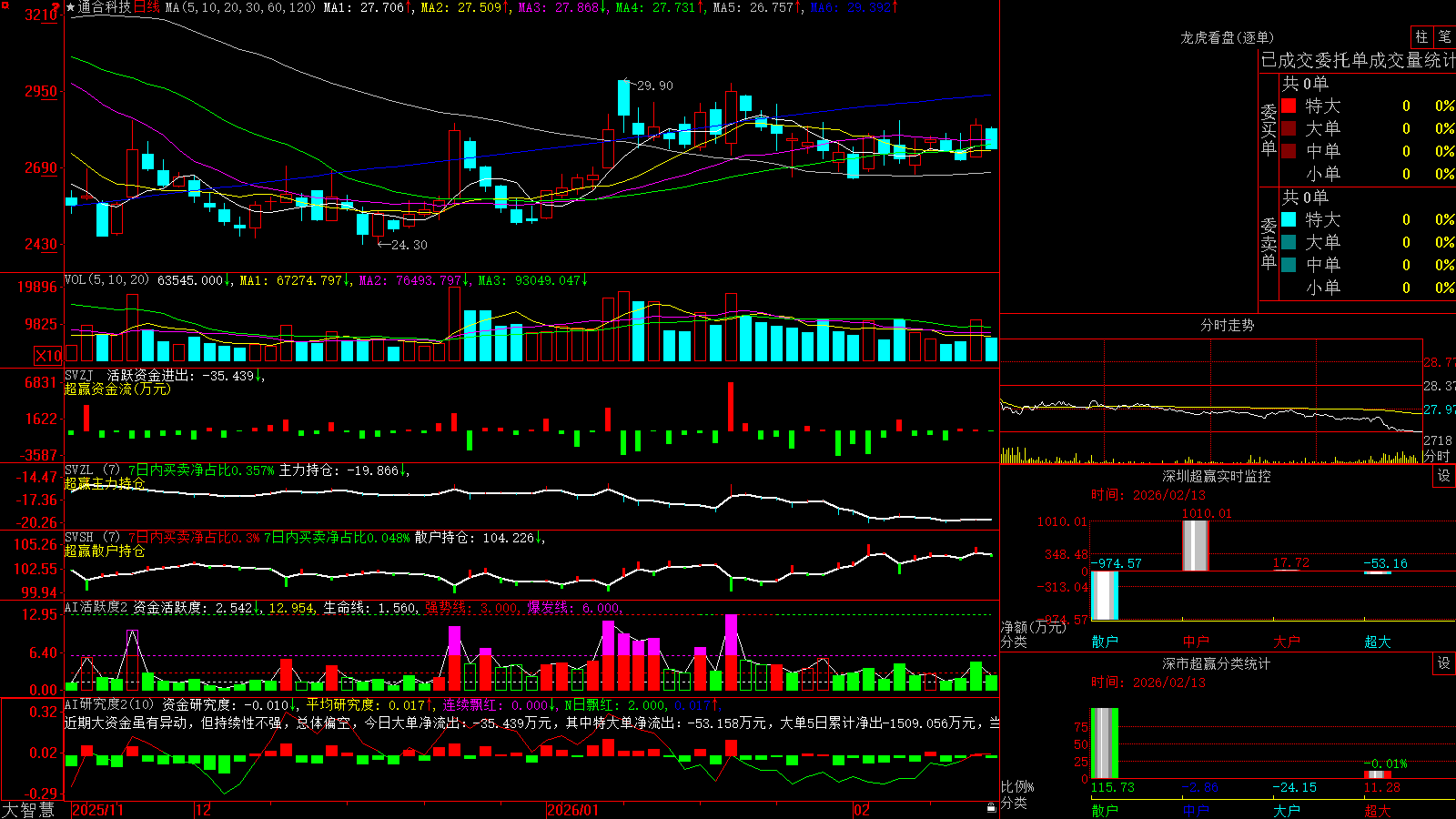Image resolution: width=1456 pixels, height=819 pixels.
Task: Click the SVZL (7) indicator name
Action: point(92,470)
